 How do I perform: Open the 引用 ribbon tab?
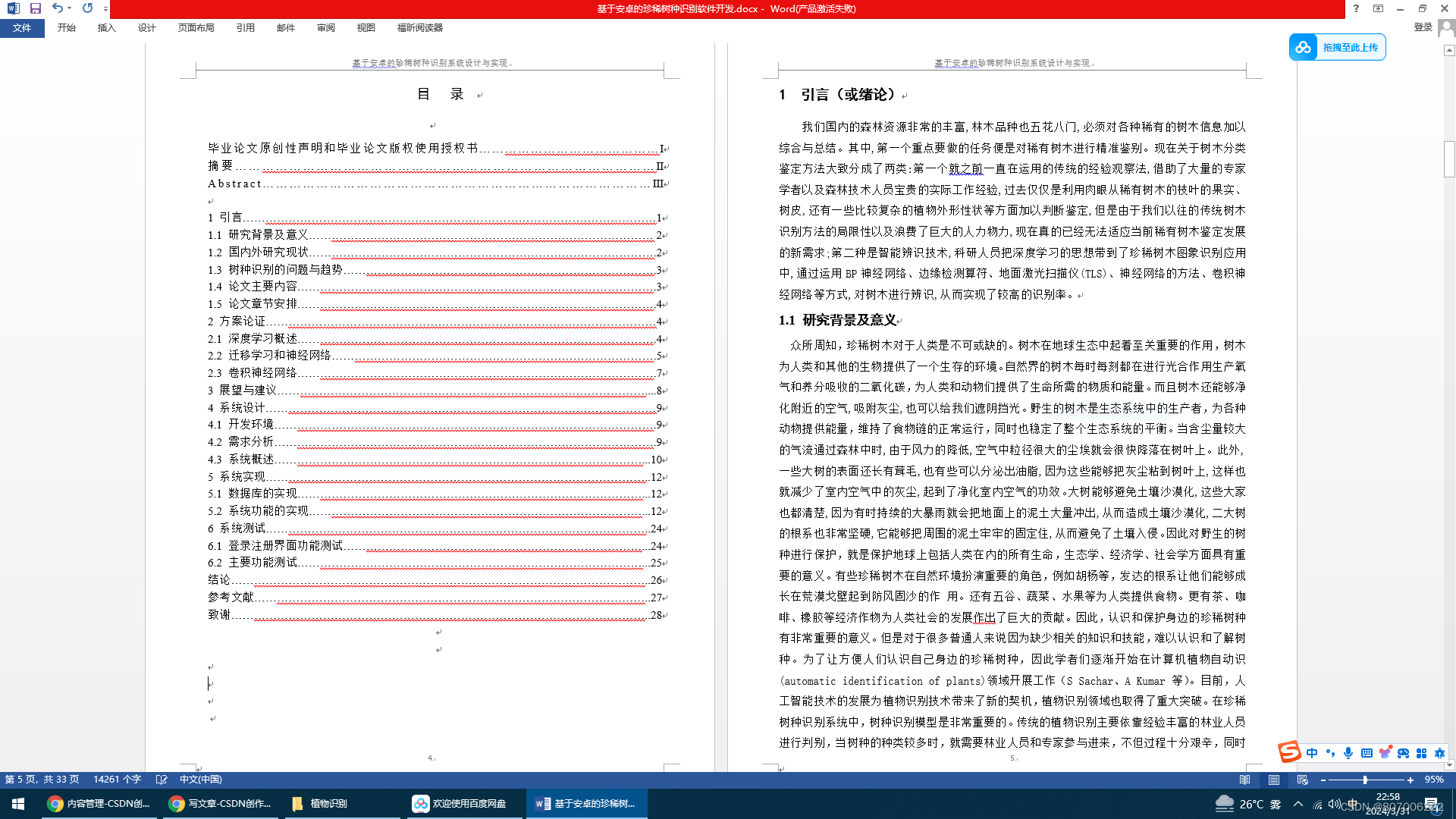pos(245,28)
